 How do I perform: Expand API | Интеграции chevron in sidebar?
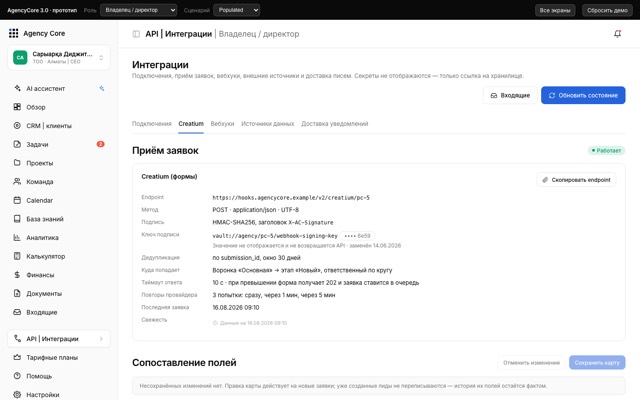[x=101, y=338]
